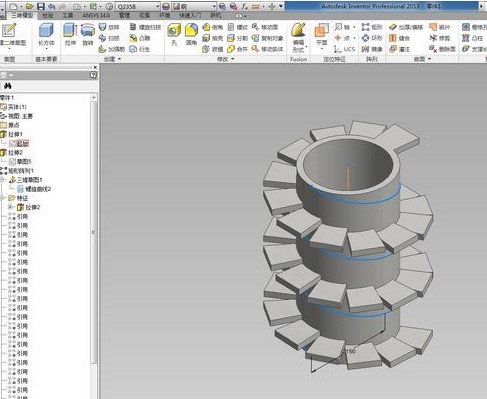This screenshot has width=487, height=399.
Task: Select the Boss (凸柱) plastic feature tool
Action: pyautogui.click(x=473, y=38)
